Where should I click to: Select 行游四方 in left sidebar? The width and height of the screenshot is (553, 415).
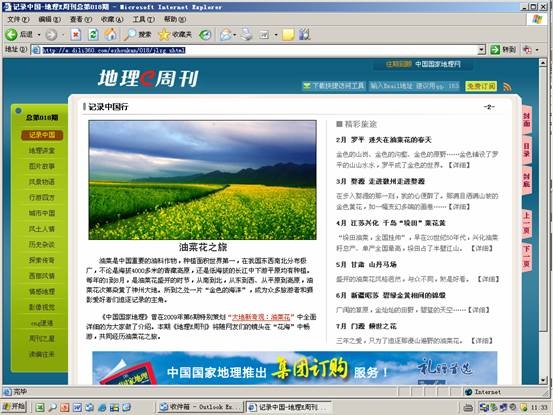tap(42, 197)
